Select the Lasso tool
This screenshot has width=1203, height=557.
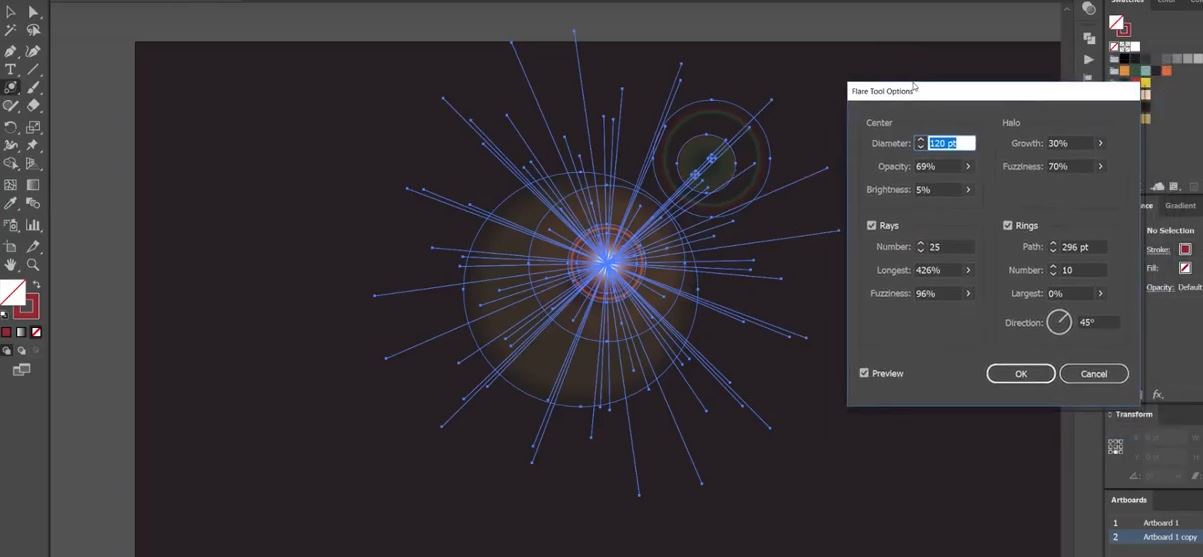click(x=33, y=31)
